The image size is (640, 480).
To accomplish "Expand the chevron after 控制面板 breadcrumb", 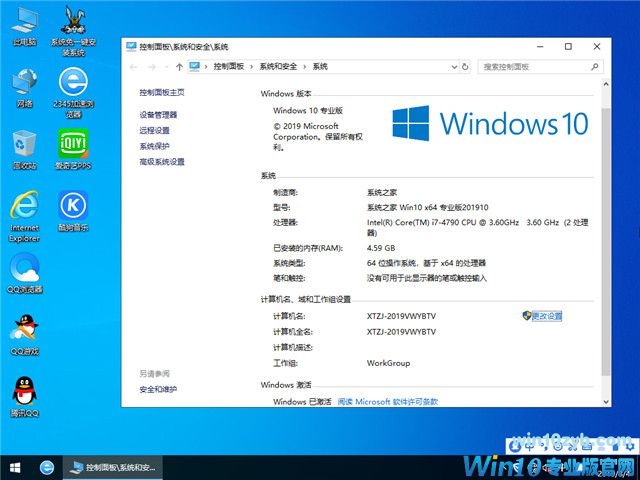I will coord(251,67).
